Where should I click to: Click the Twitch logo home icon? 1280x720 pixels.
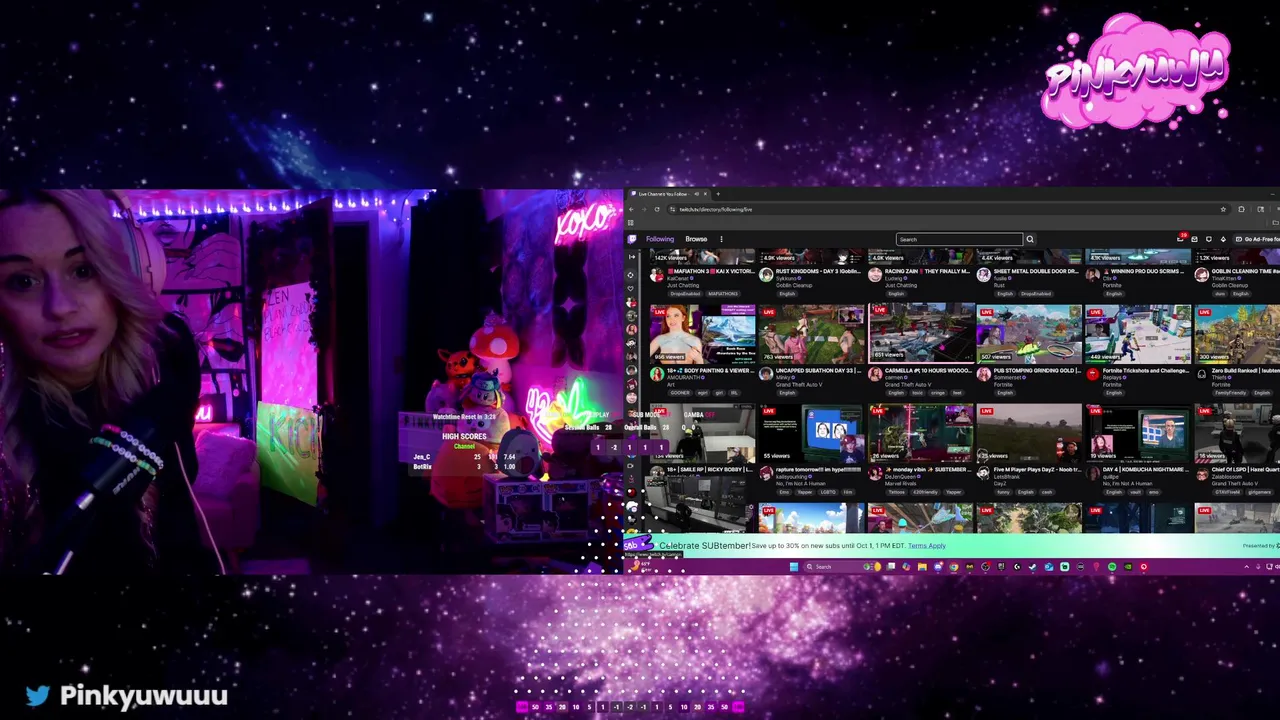coord(631,239)
